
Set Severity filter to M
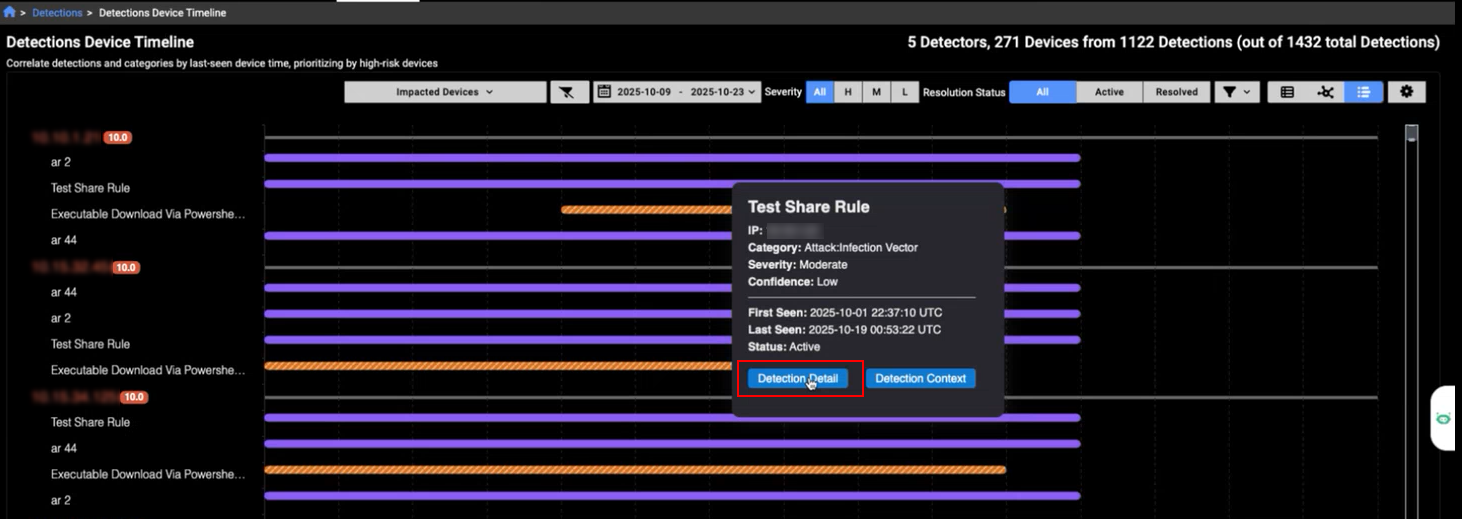point(876,92)
